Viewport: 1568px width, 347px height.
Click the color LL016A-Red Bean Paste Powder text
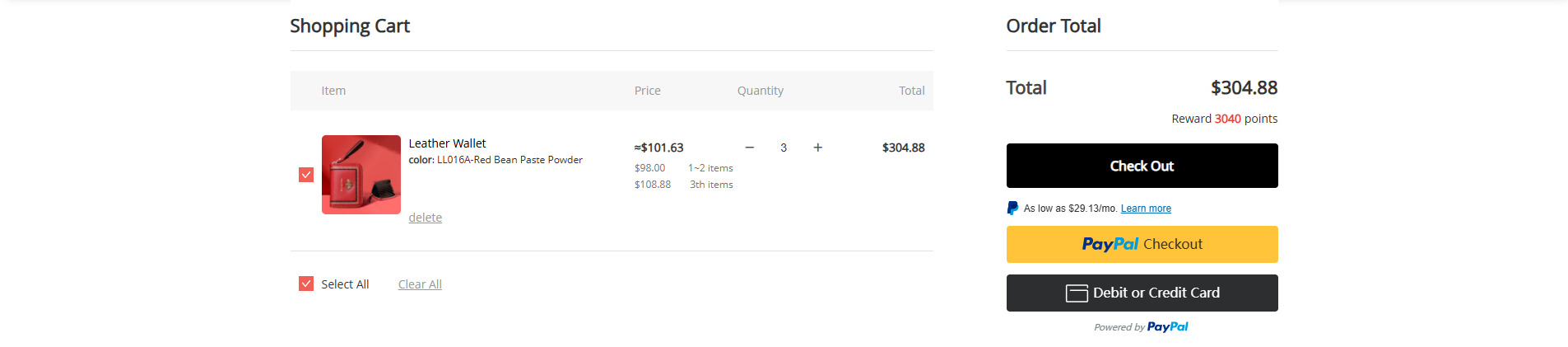click(496, 160)
